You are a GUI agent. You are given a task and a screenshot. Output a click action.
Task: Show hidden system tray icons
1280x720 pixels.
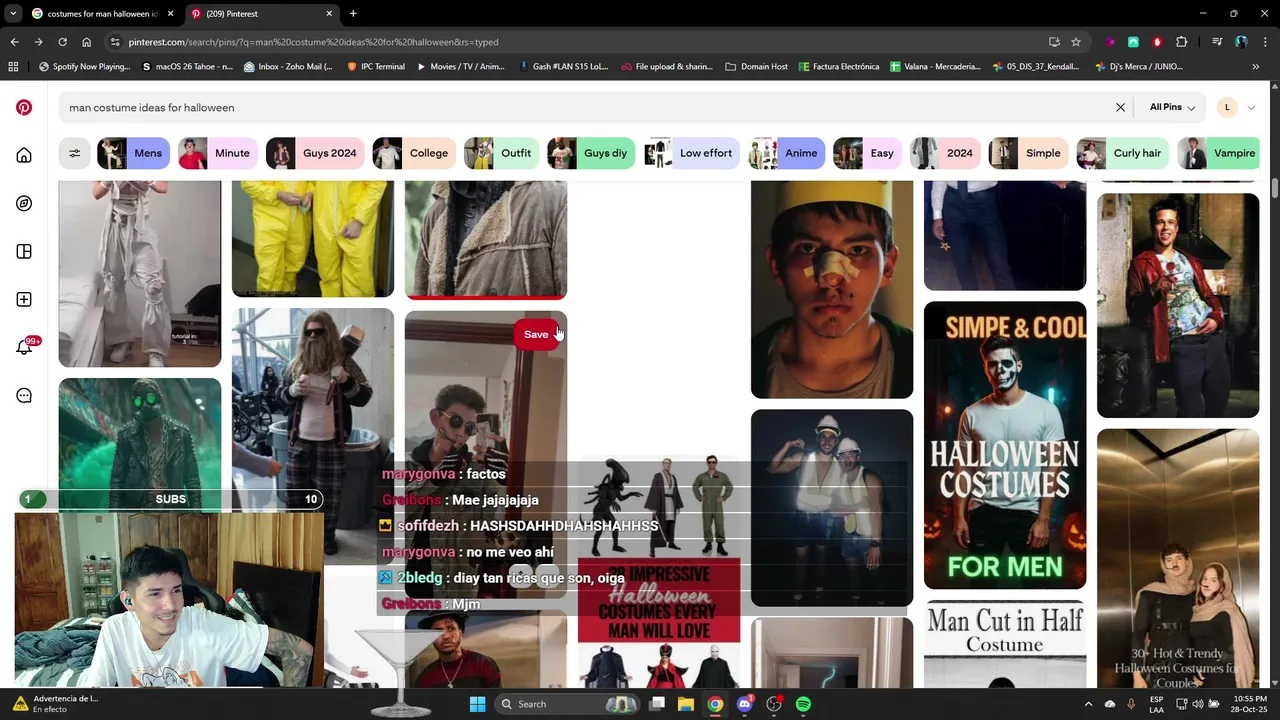1089,704
